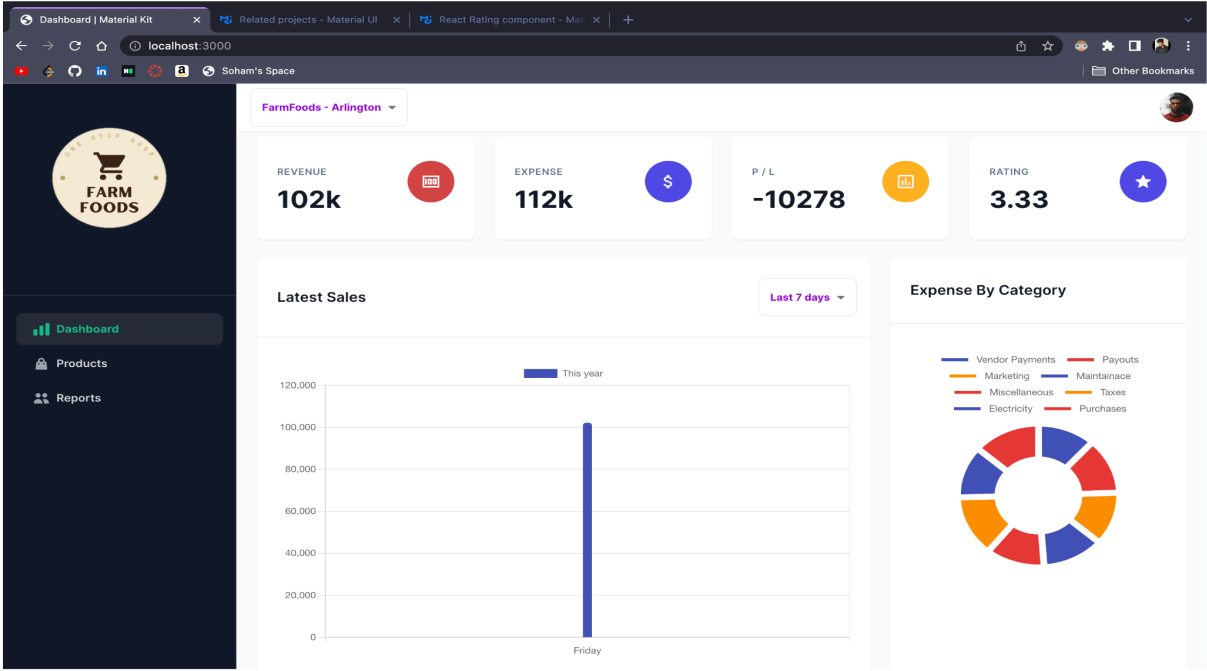Toggle the Marketing legend item
The image size is (1207, 671).
[989, 376]
